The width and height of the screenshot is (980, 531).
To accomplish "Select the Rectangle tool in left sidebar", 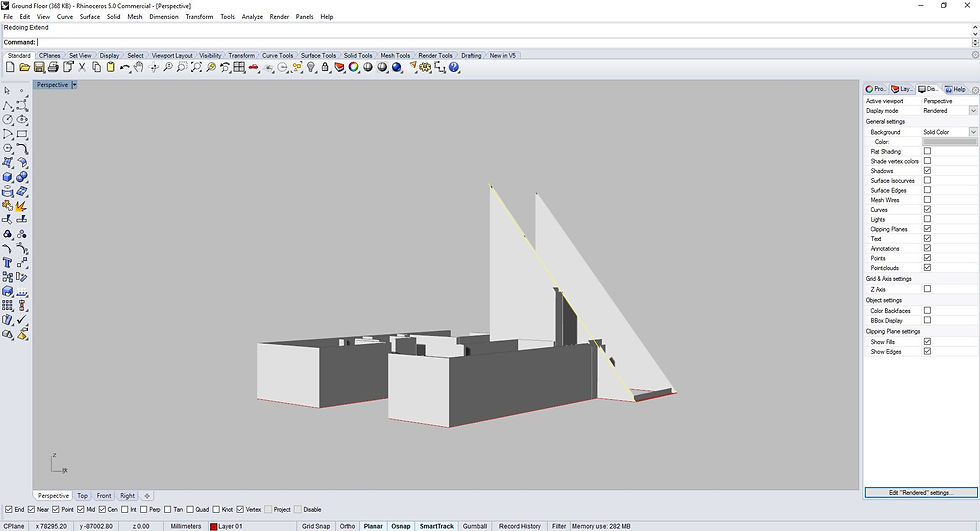I will (22, 134).
